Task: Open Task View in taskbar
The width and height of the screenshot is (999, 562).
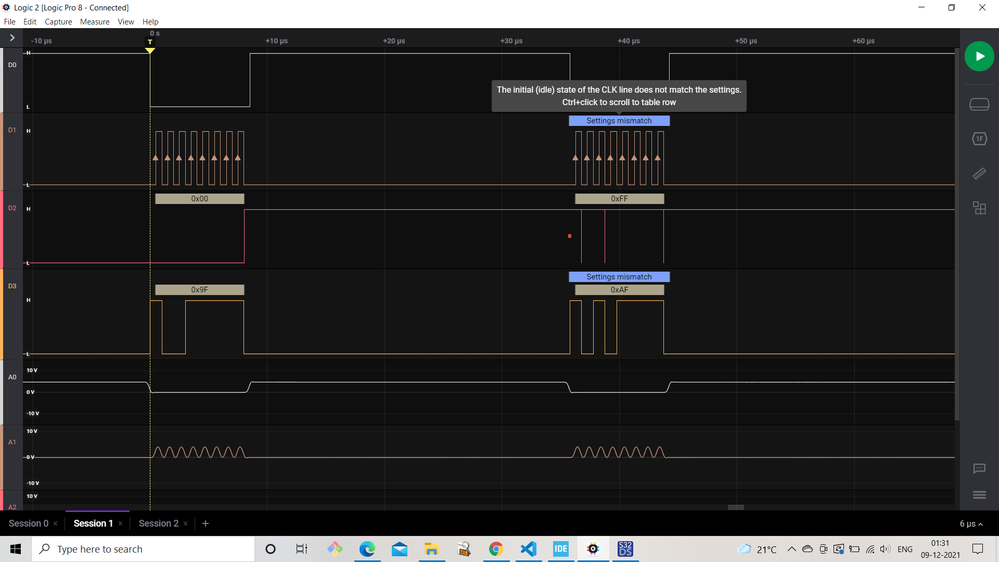Action: (301, 549)
